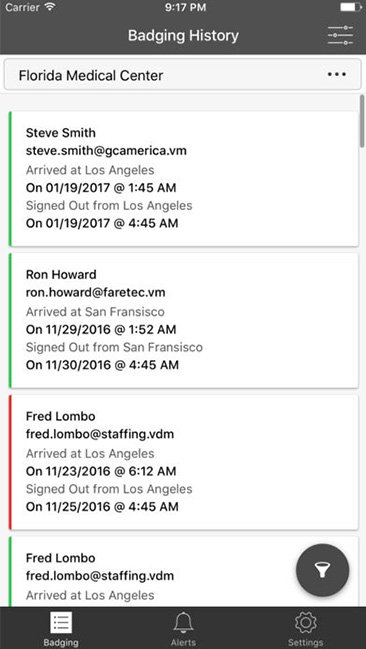This screenshot has width=366, height=649.
Task: Tap the Wi-Fi status icon
Action: point(50,7)
